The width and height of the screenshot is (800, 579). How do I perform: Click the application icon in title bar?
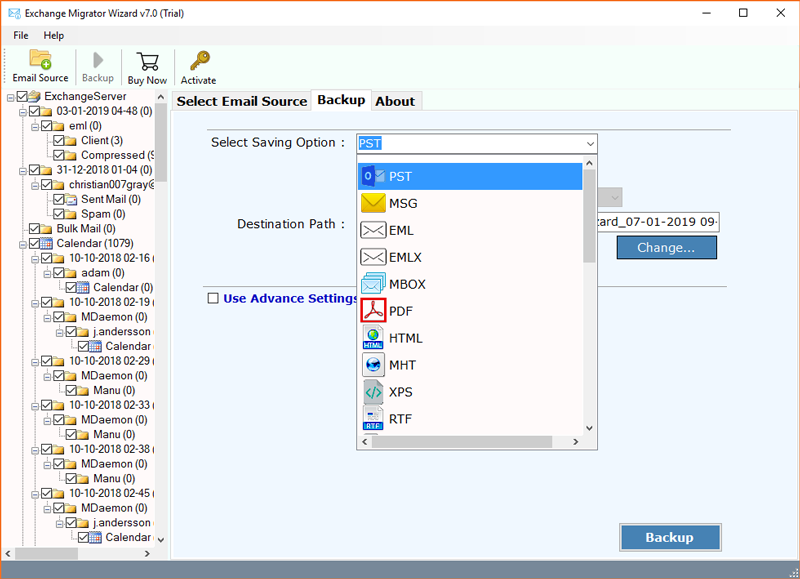pos(14,13)
